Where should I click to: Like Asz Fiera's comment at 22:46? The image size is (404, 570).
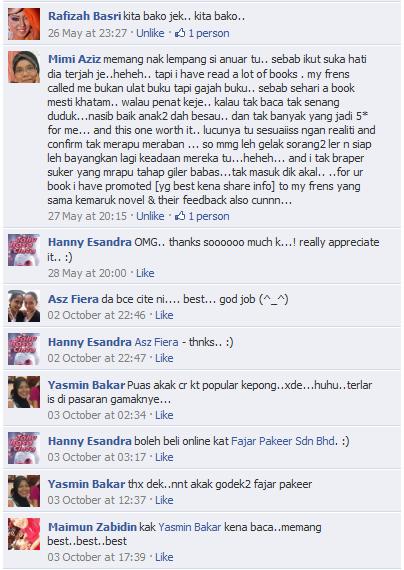coord(164,315)
